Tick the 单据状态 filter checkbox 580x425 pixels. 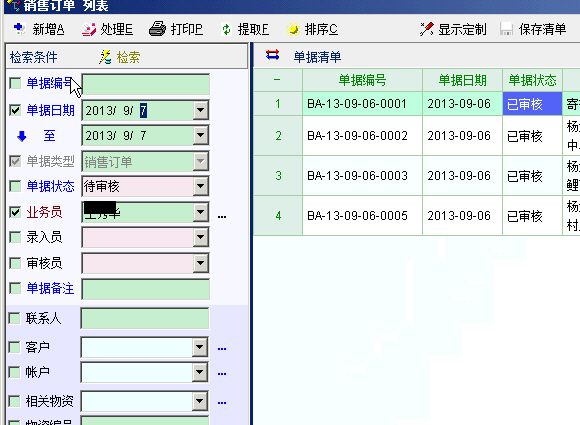(15, 186)
